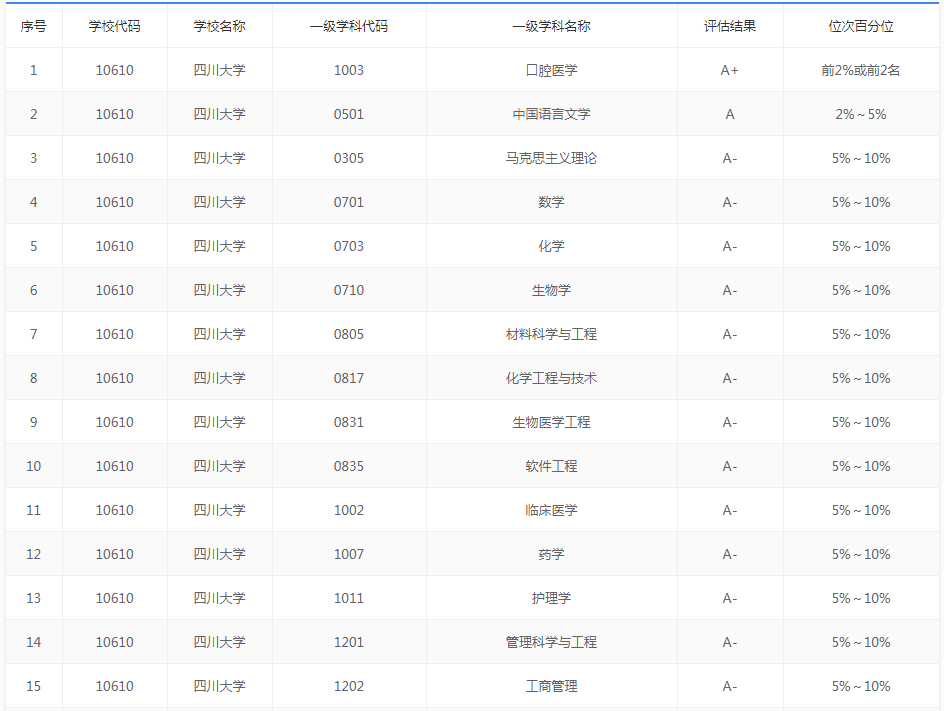The width and height of the screenshot is (944, 711).
Task: Click the 学校名称 column header
Action: 219,27
